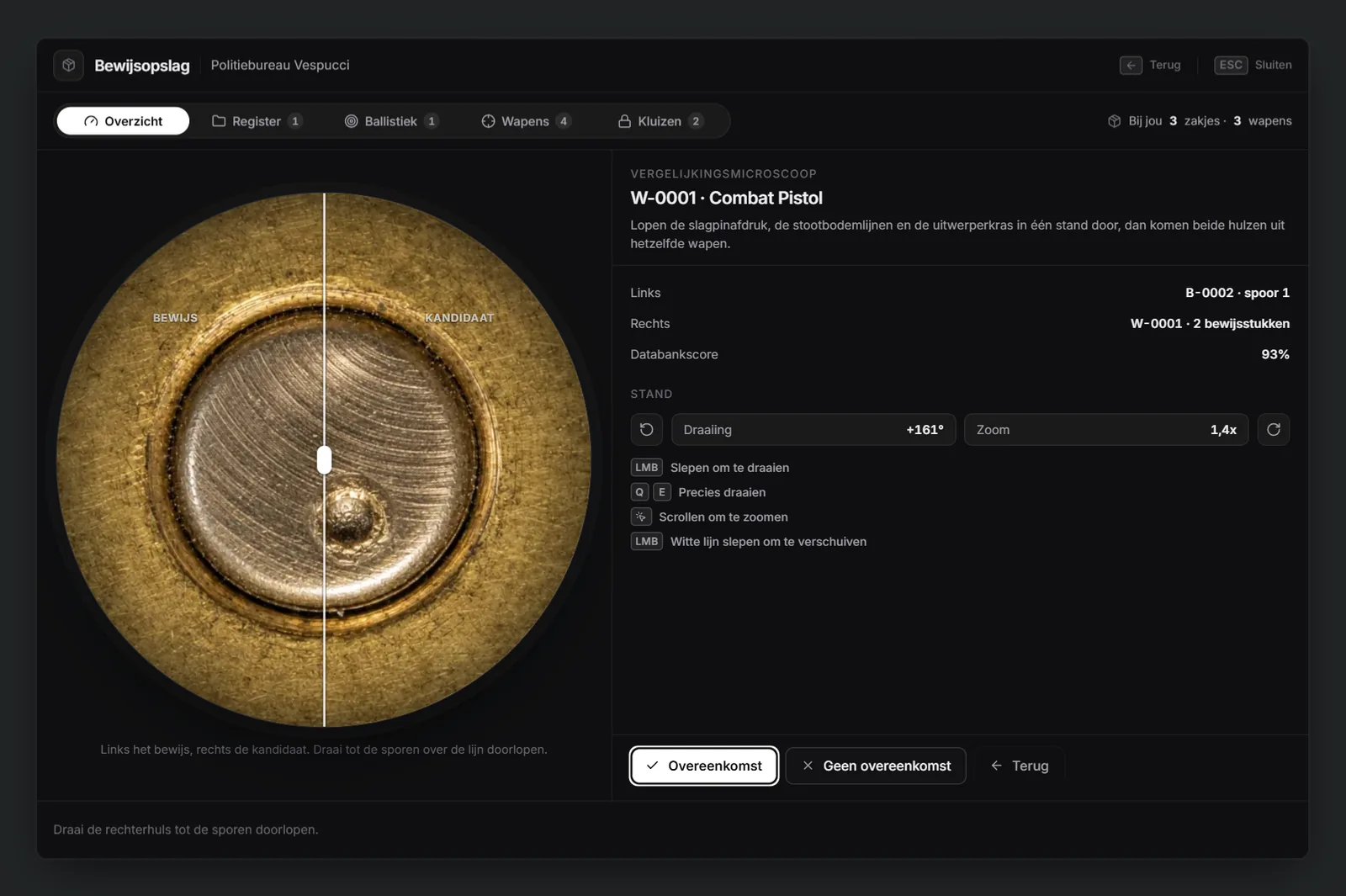
Task: Click the 93% Databankscore value
Action: tap(1274, 355)
